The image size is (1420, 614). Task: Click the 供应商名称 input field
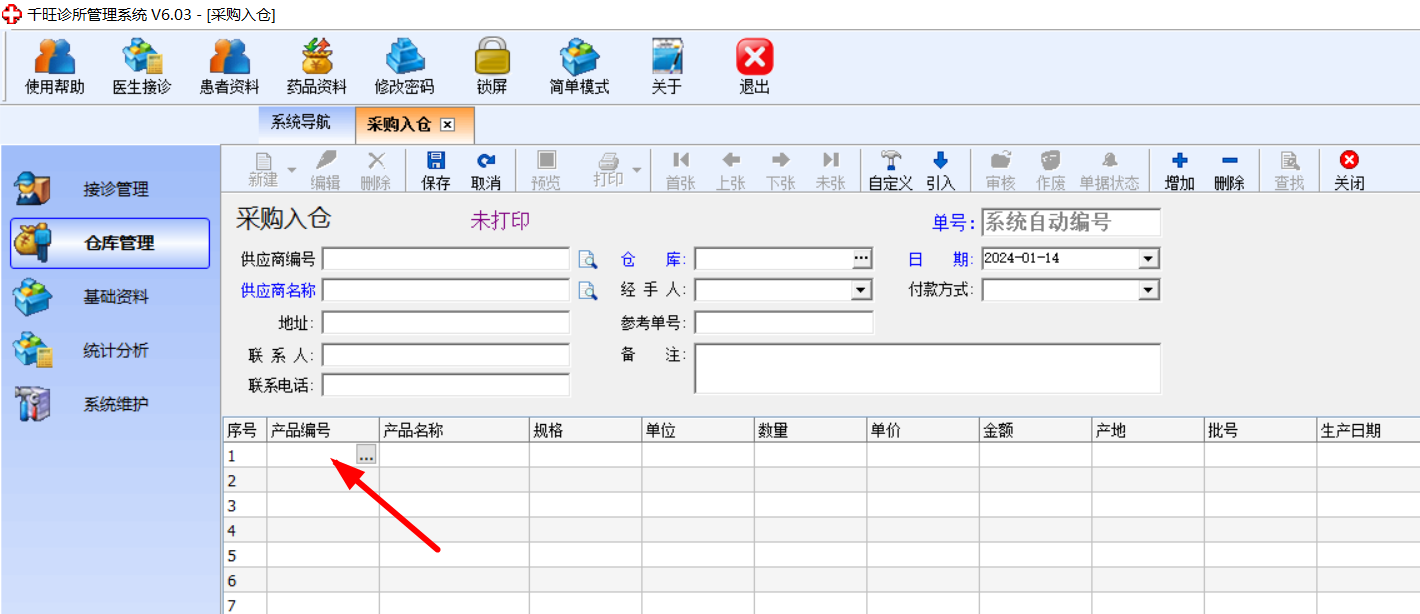pyautogui.click(x=446, y=291)
